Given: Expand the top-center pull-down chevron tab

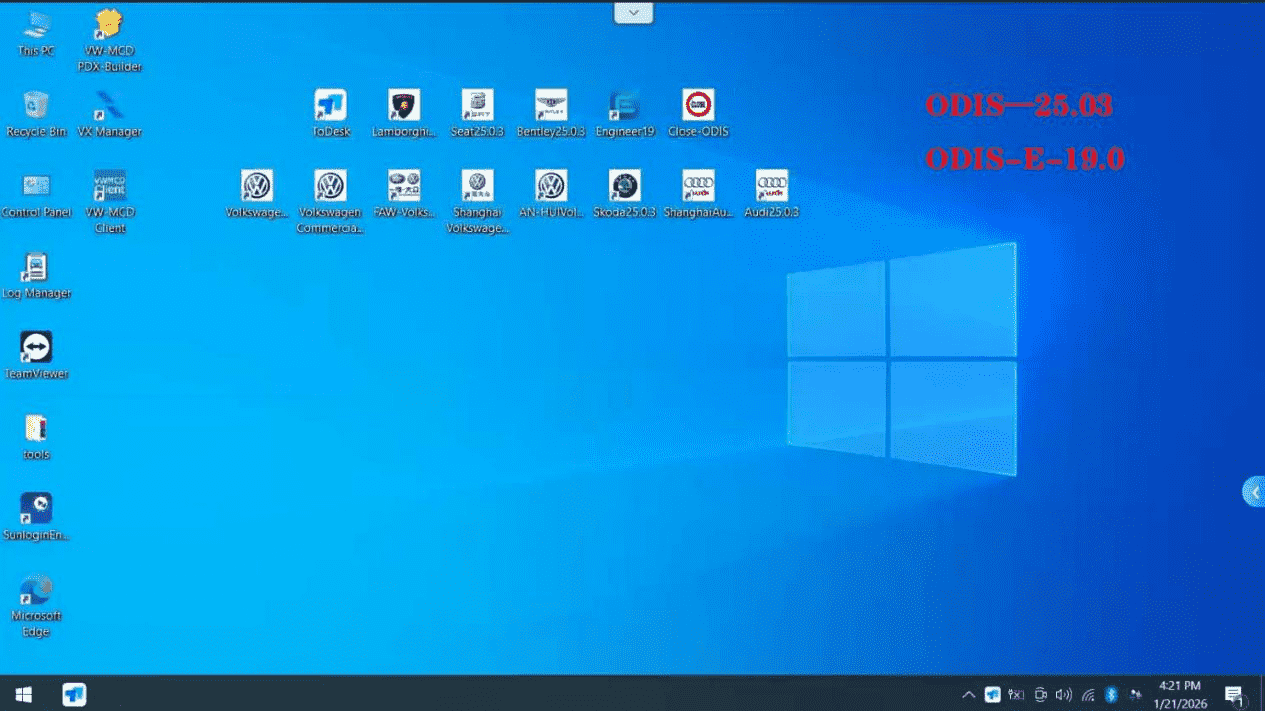Looking at the screenshot, I should click(x=633, y=13).
